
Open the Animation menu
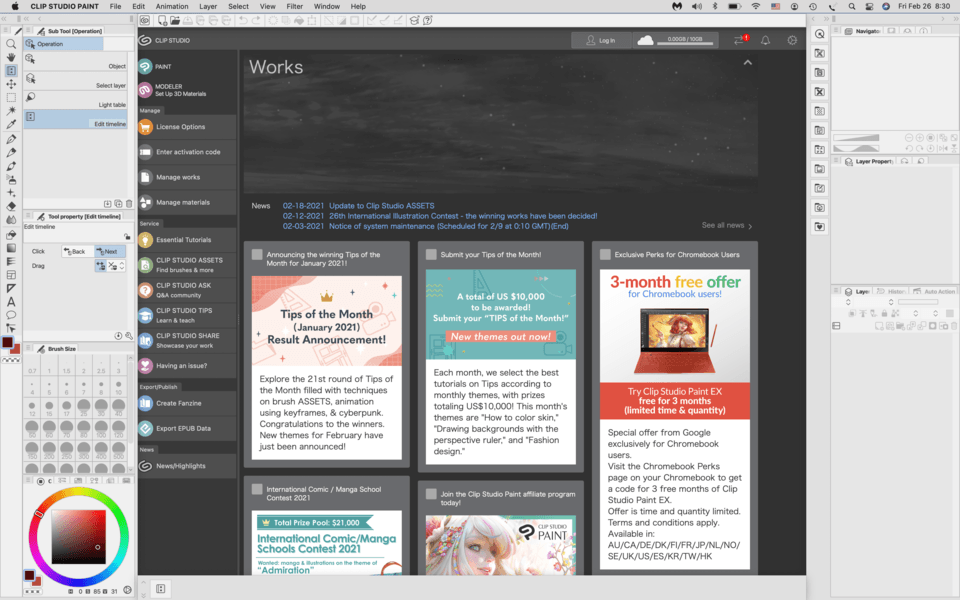point(171,6)
